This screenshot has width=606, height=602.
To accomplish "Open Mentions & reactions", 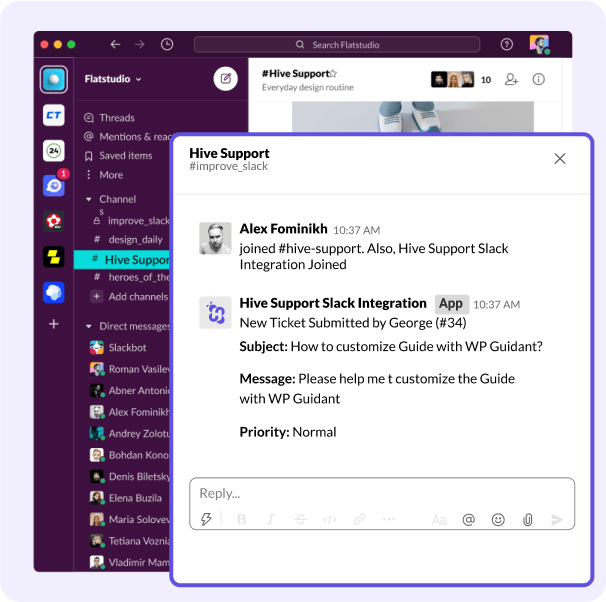I will (x=128, y=137).
